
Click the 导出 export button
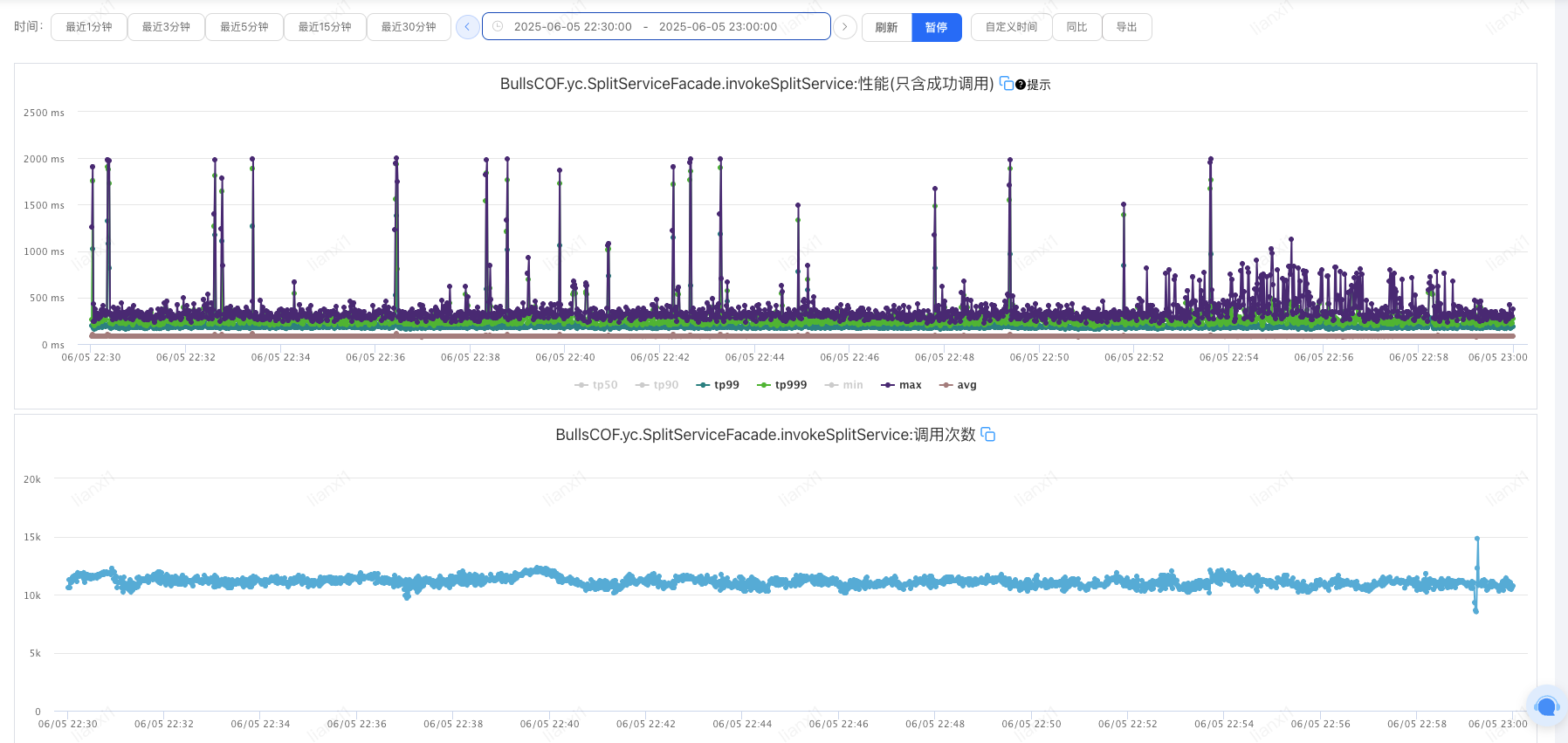(1126, 27)
